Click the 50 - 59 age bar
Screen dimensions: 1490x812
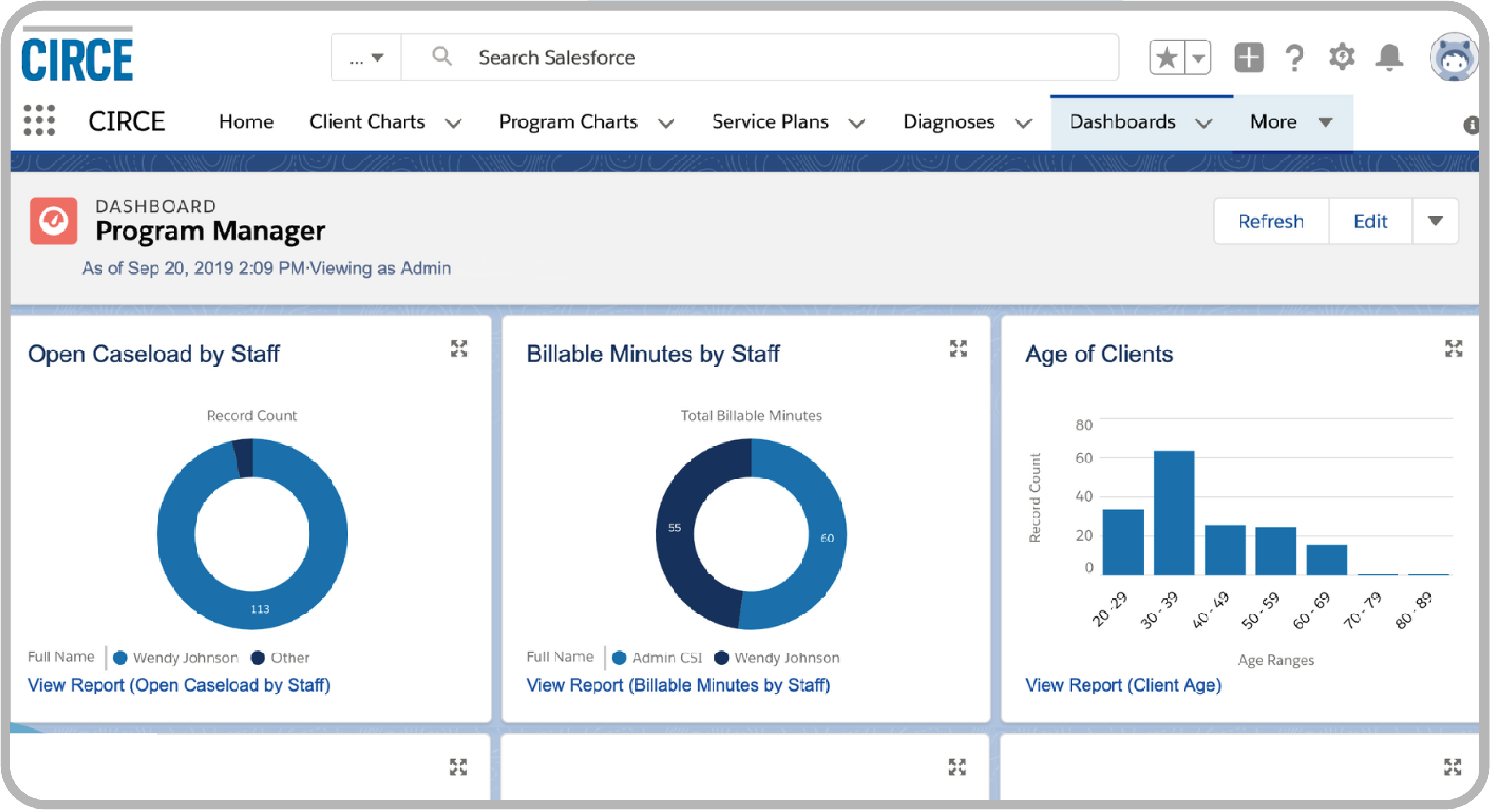pyautogui.click(x=1275, y=551)
